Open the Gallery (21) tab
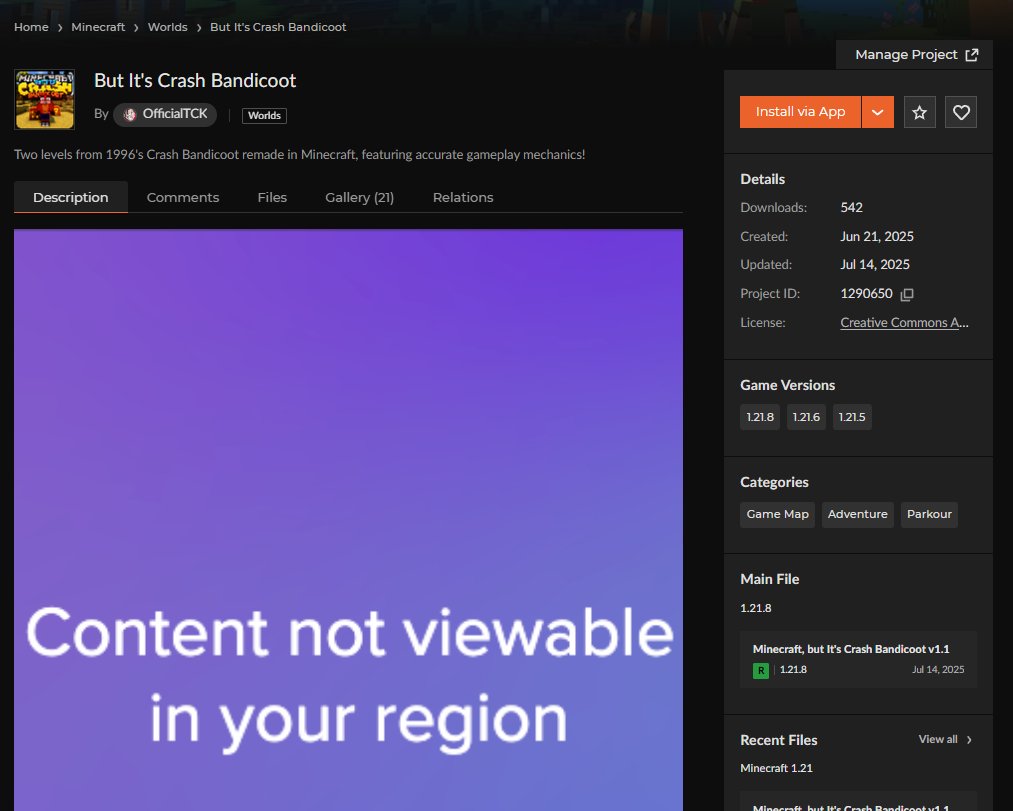The image size is (1013, 811). pyautogui.click(x=359, y=197)
